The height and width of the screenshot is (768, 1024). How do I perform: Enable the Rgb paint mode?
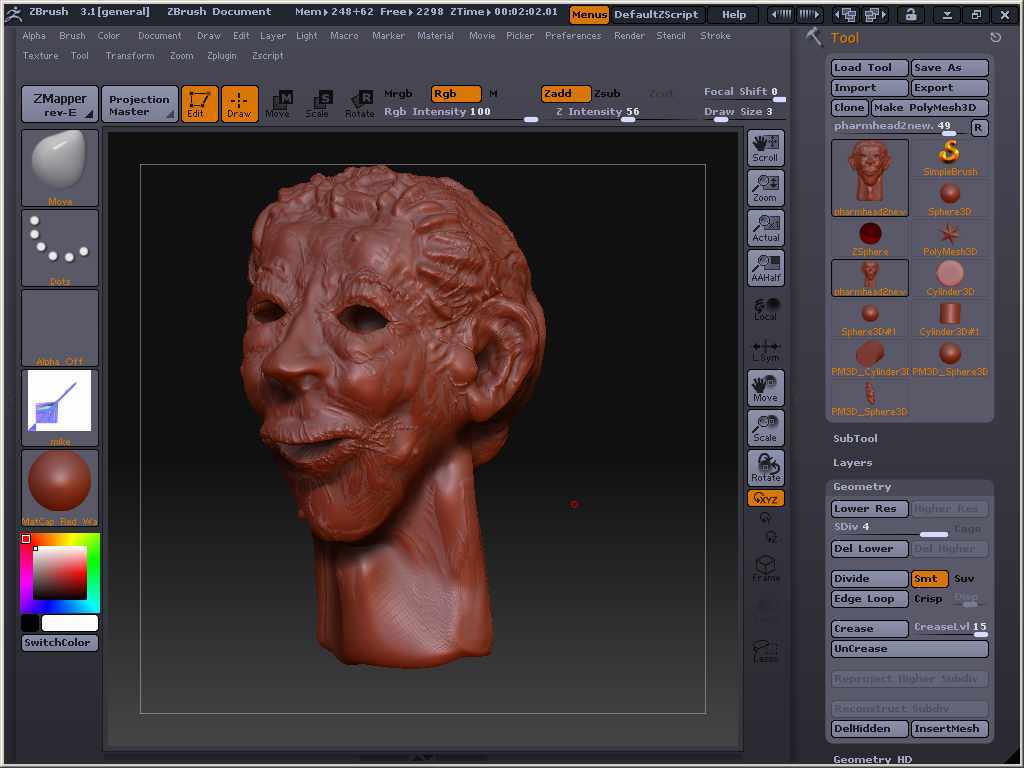coord(455,93)
